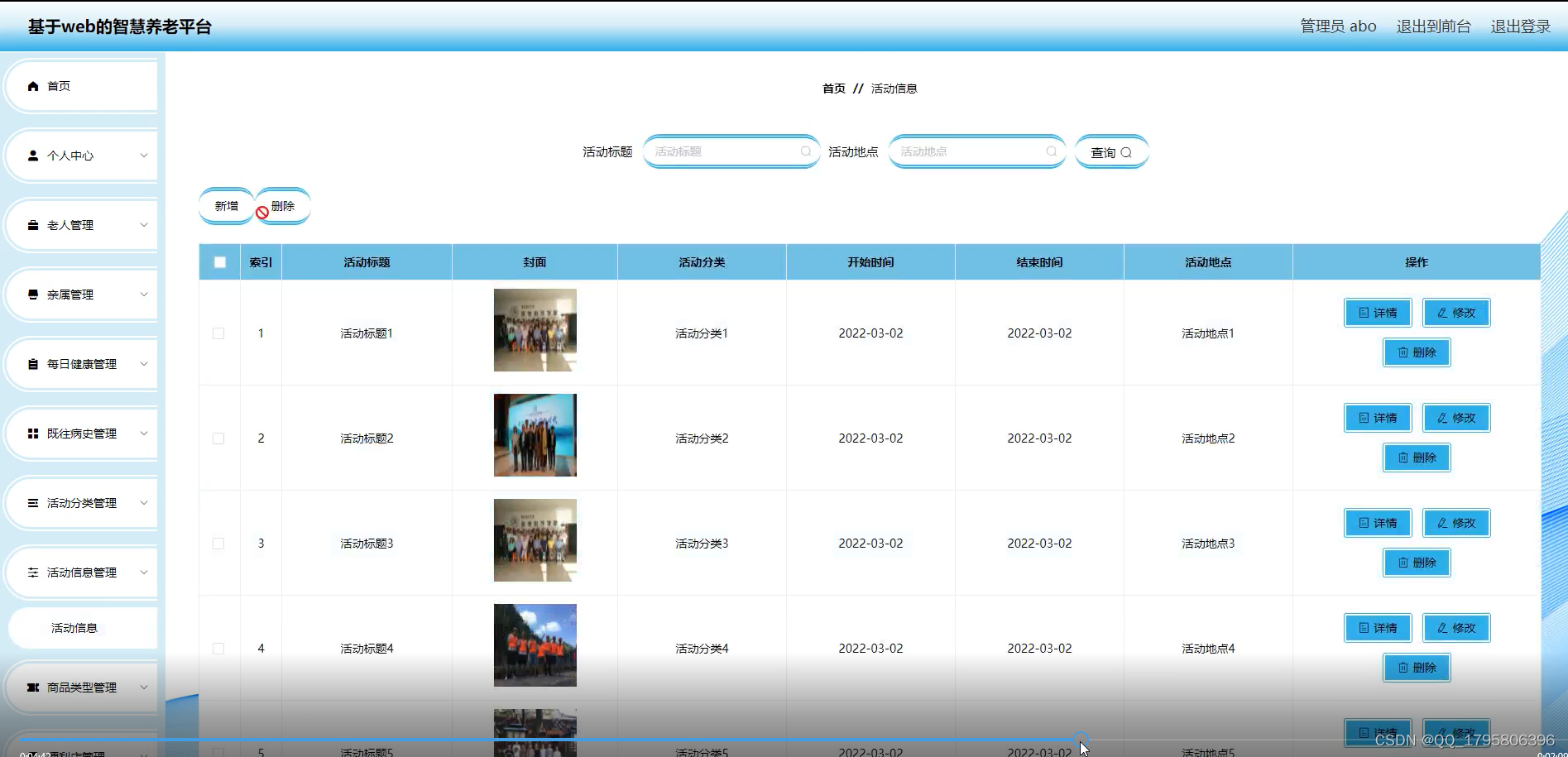This screenshot has height=757, width=1568.
Task: Open 详情 for 活动标题3 row
Action: (1378, 523)
